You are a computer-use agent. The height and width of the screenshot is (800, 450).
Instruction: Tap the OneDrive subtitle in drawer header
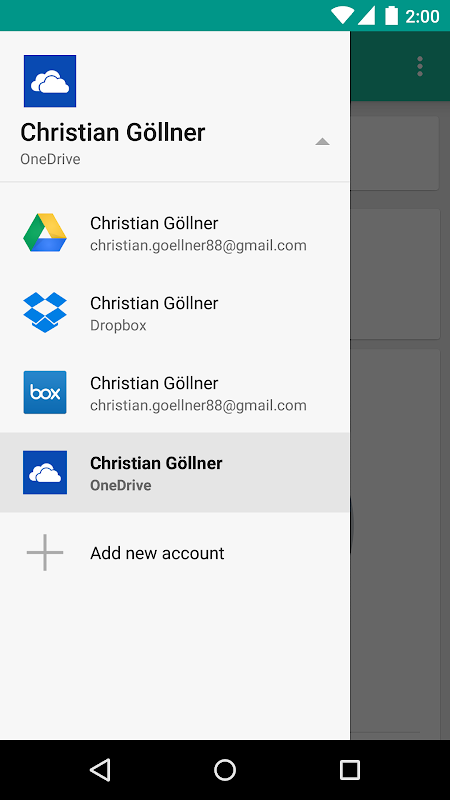pos(51,159)
